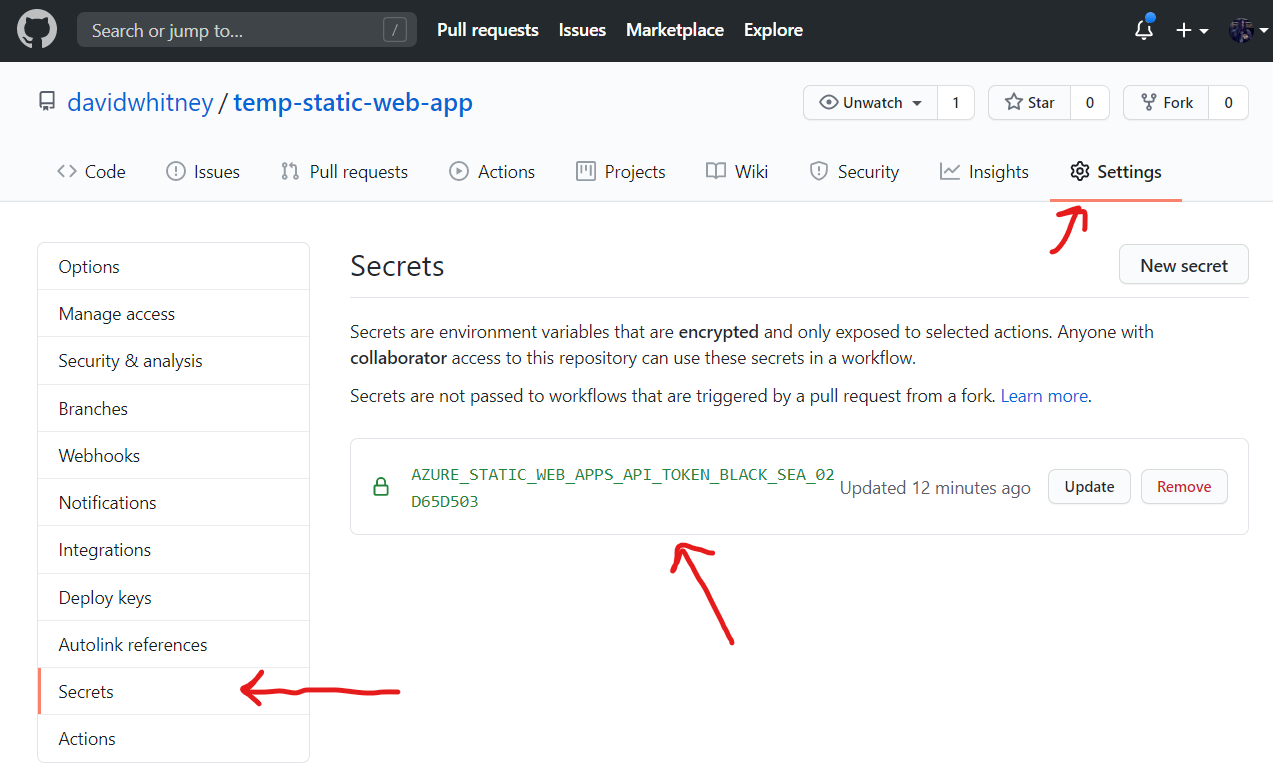Open the Unwatch dropdown
This screenshot has width=1273, height=773.
(x=870, y=102)
